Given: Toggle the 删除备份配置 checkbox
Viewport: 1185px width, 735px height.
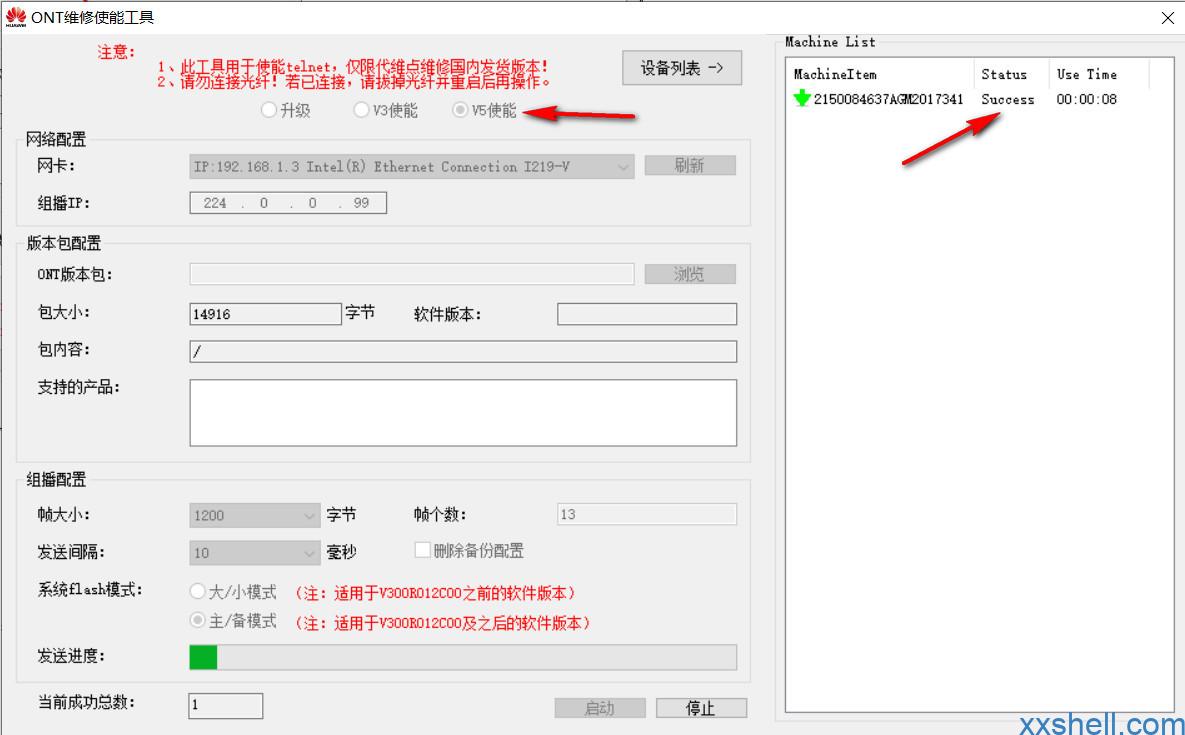Looking at the screenshot, I should click(x=423, y=551).
